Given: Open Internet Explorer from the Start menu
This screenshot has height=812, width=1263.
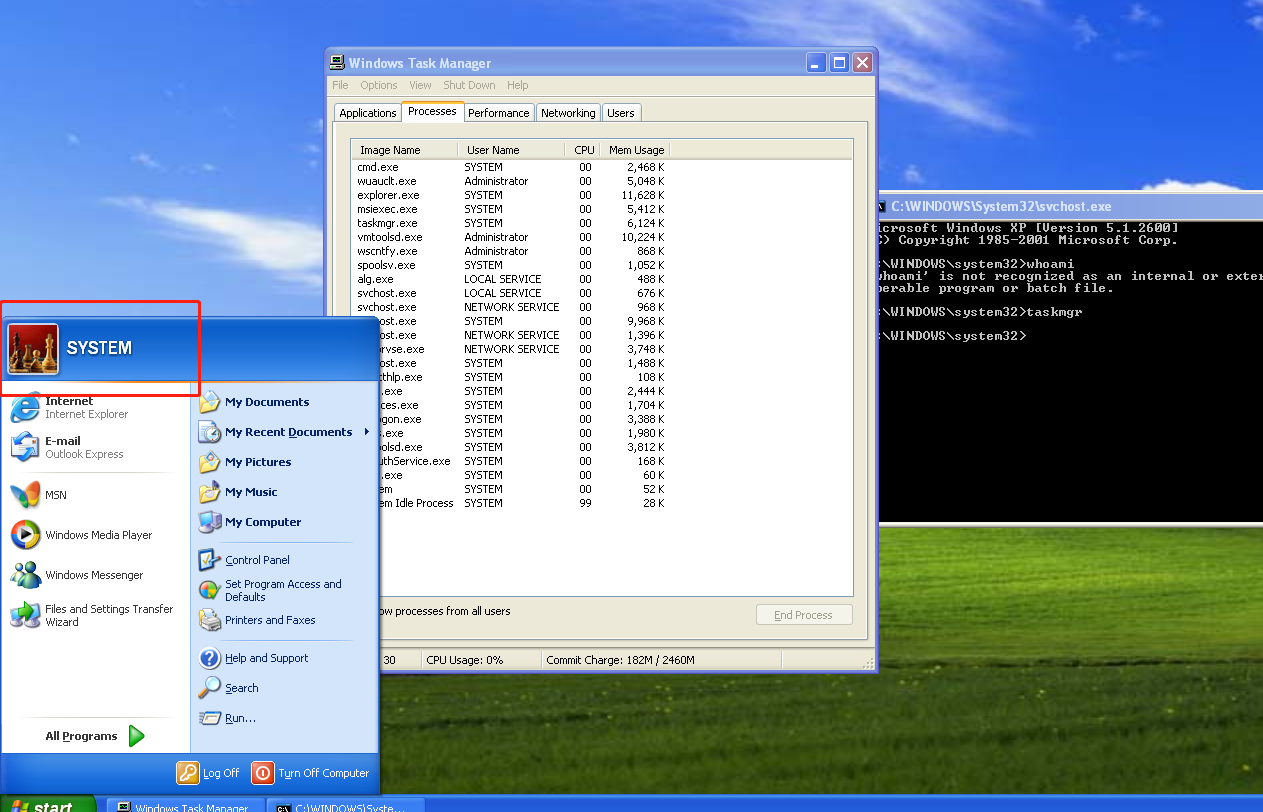Looking at the screenshot, I should [86, 407].
